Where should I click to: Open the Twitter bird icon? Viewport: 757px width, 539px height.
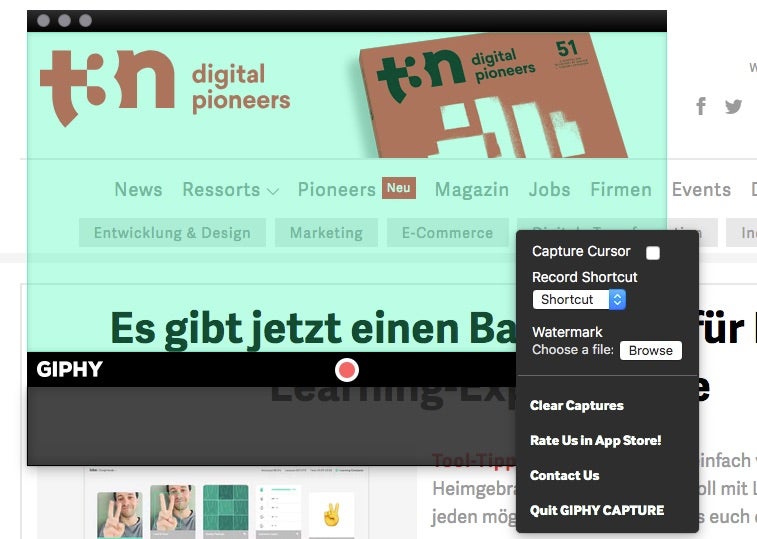pyautogui.click(x=733, y=106)
